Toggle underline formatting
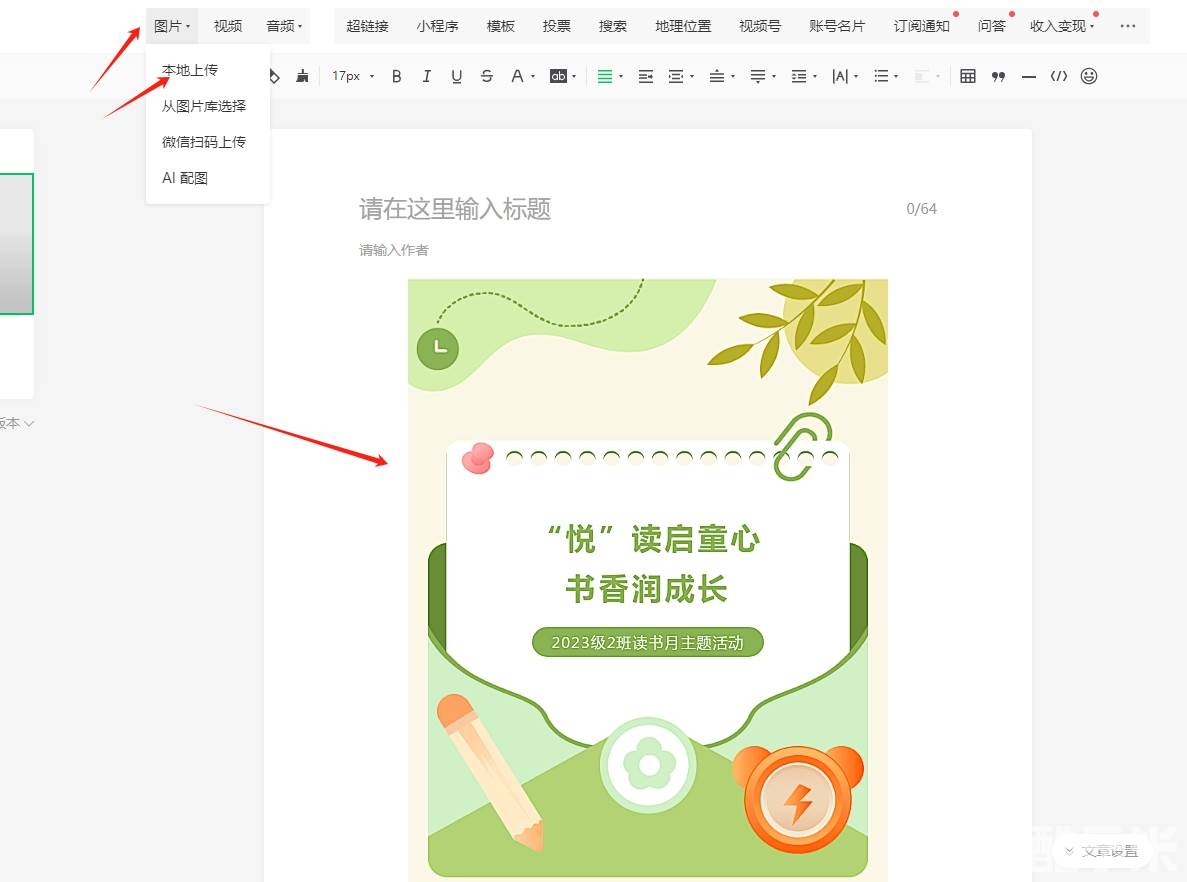The width and height of the screenshot is (1187, 882). pyautogui.click(x=457, y=76)
